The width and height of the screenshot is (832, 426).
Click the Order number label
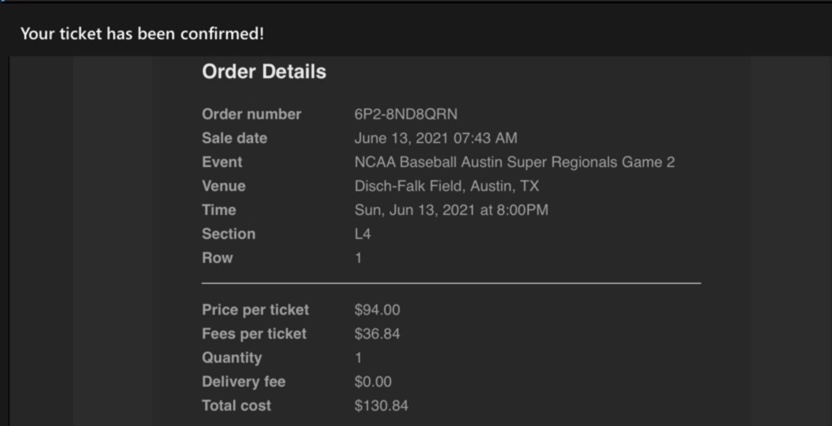251,114
